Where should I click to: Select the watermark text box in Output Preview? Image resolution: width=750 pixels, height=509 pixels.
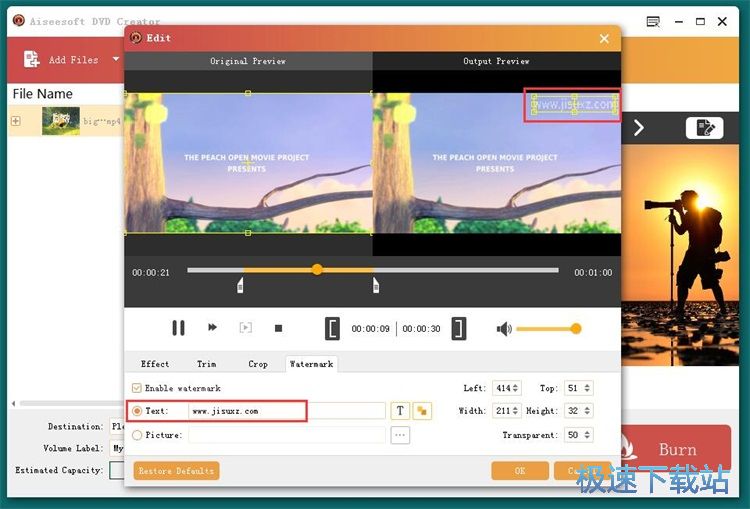(574, 104)
